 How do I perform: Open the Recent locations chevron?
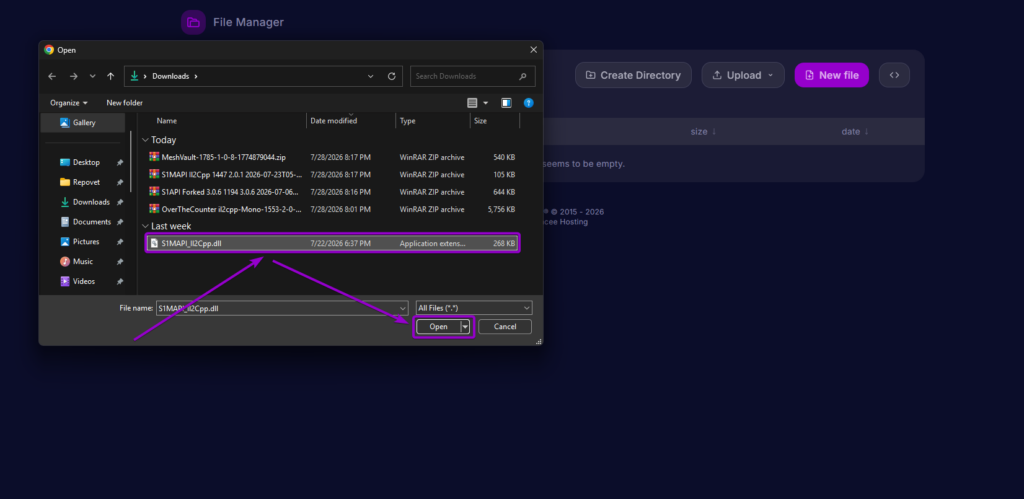pos(92,76)
